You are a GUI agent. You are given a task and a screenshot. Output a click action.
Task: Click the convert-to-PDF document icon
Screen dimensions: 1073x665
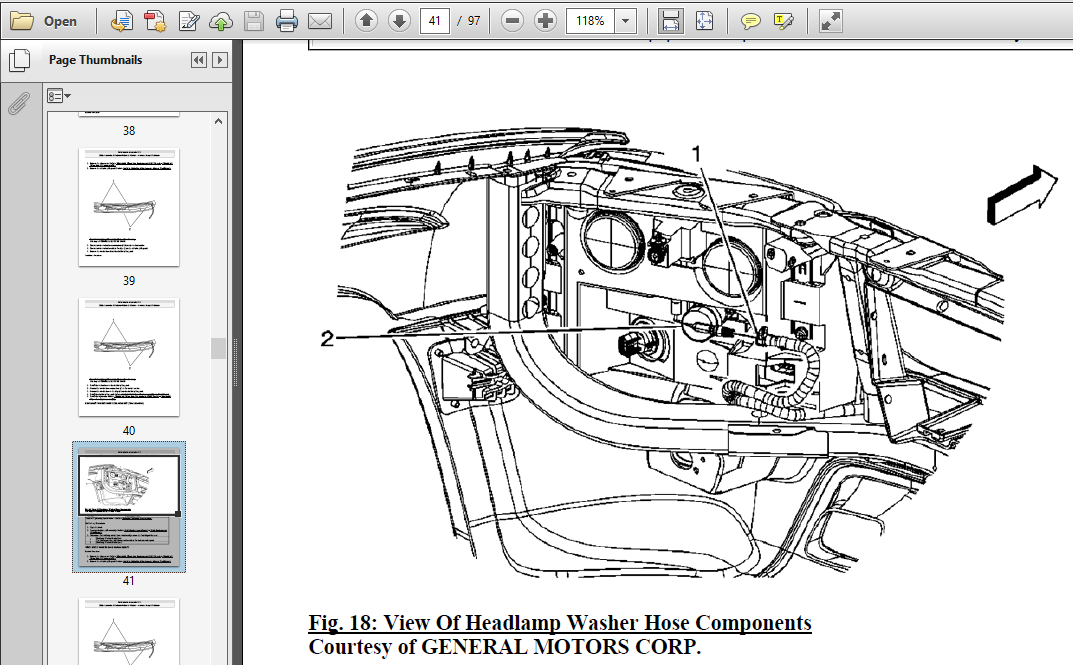(122, 21)
